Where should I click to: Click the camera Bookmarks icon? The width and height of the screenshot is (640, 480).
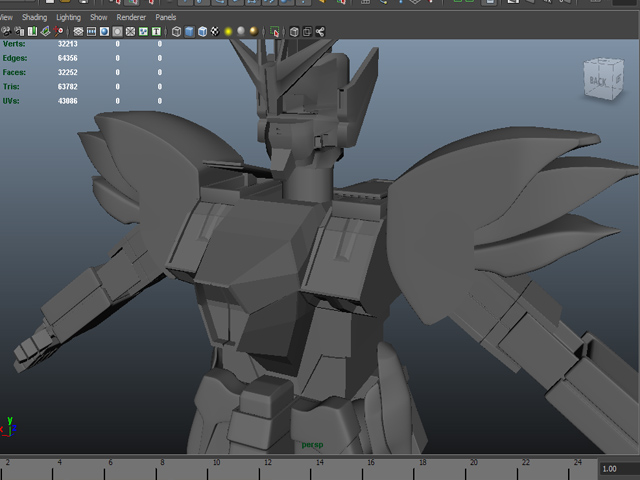point(32,31)
